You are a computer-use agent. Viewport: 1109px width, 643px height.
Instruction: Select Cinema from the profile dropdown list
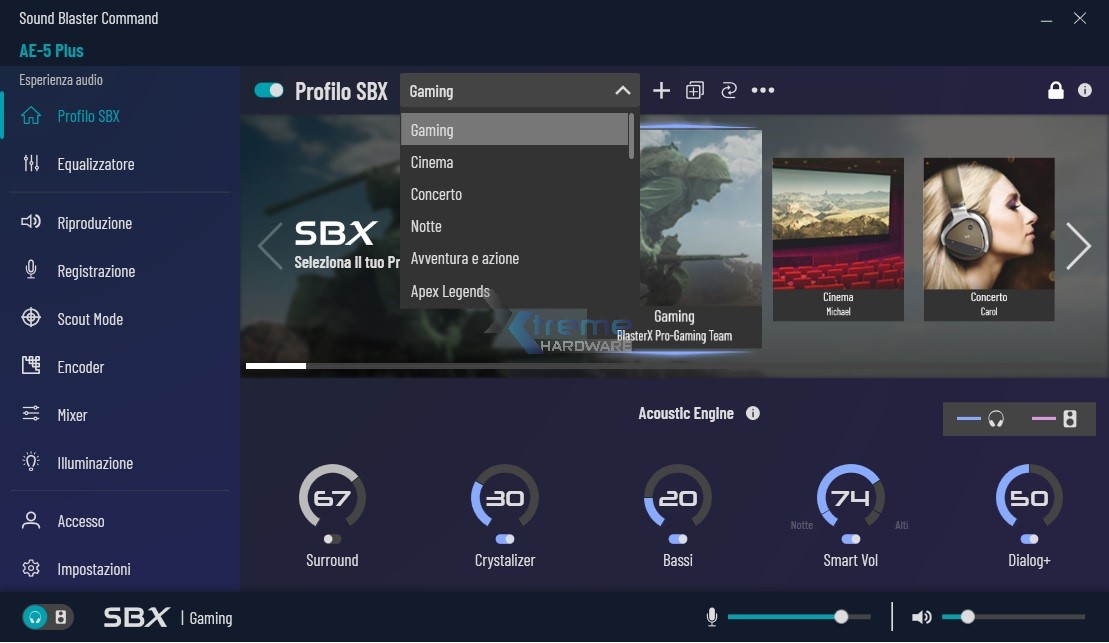[431, 161]
